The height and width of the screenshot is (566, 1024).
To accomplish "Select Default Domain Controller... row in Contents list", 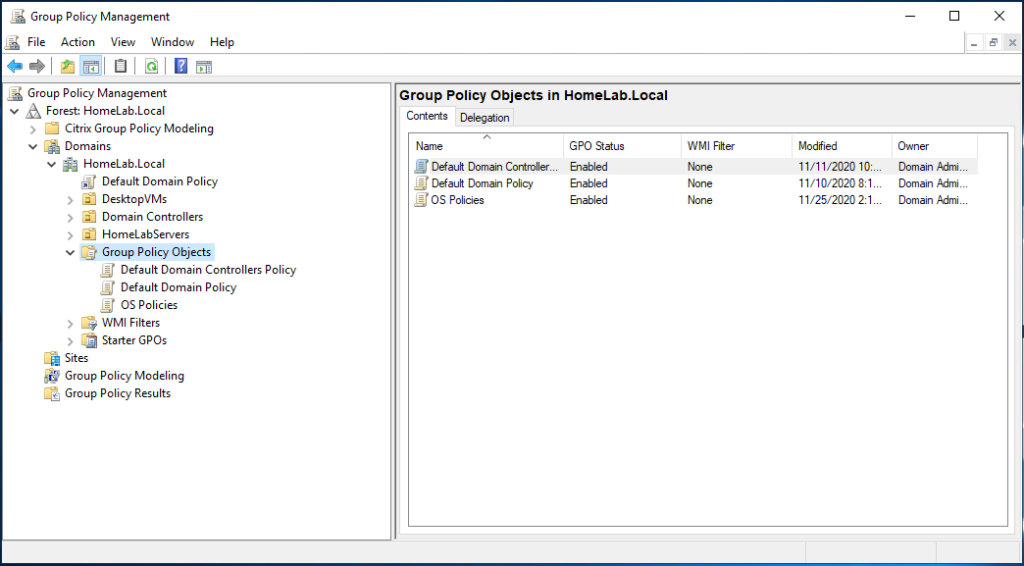I will coord(694,166).
